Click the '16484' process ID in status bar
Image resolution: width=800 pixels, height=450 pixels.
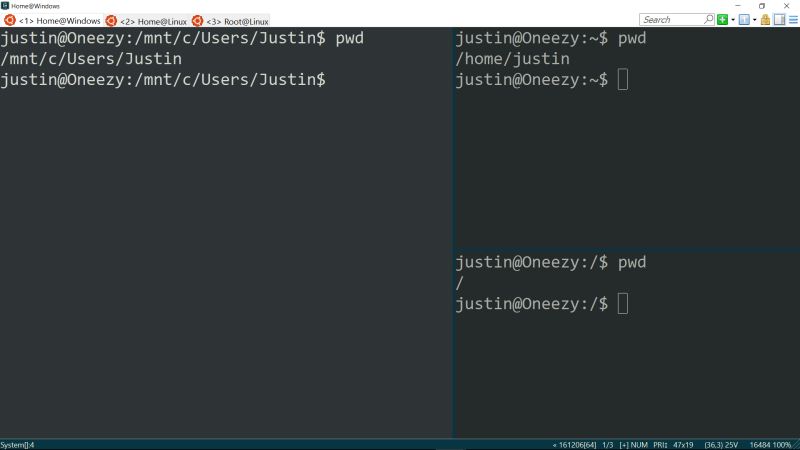coord(759,445)
